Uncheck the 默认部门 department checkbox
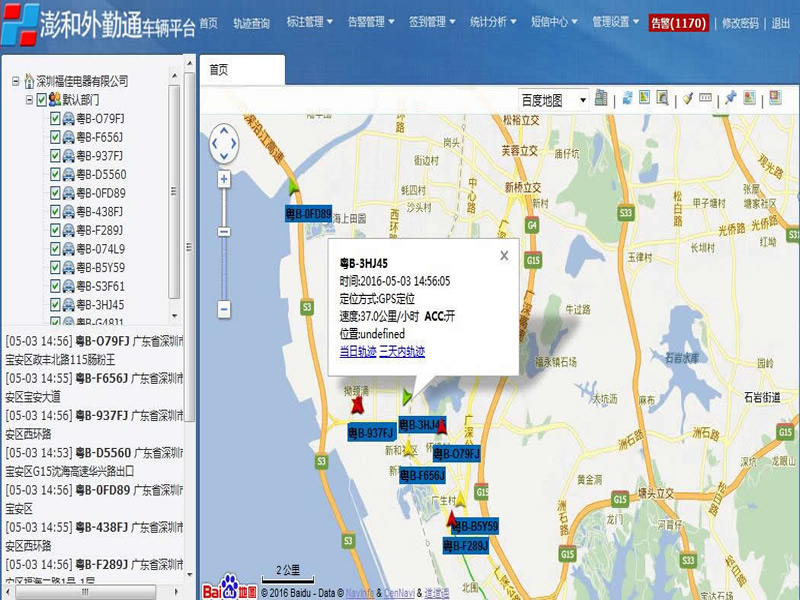800x600 pixels. tap(42, 99)
